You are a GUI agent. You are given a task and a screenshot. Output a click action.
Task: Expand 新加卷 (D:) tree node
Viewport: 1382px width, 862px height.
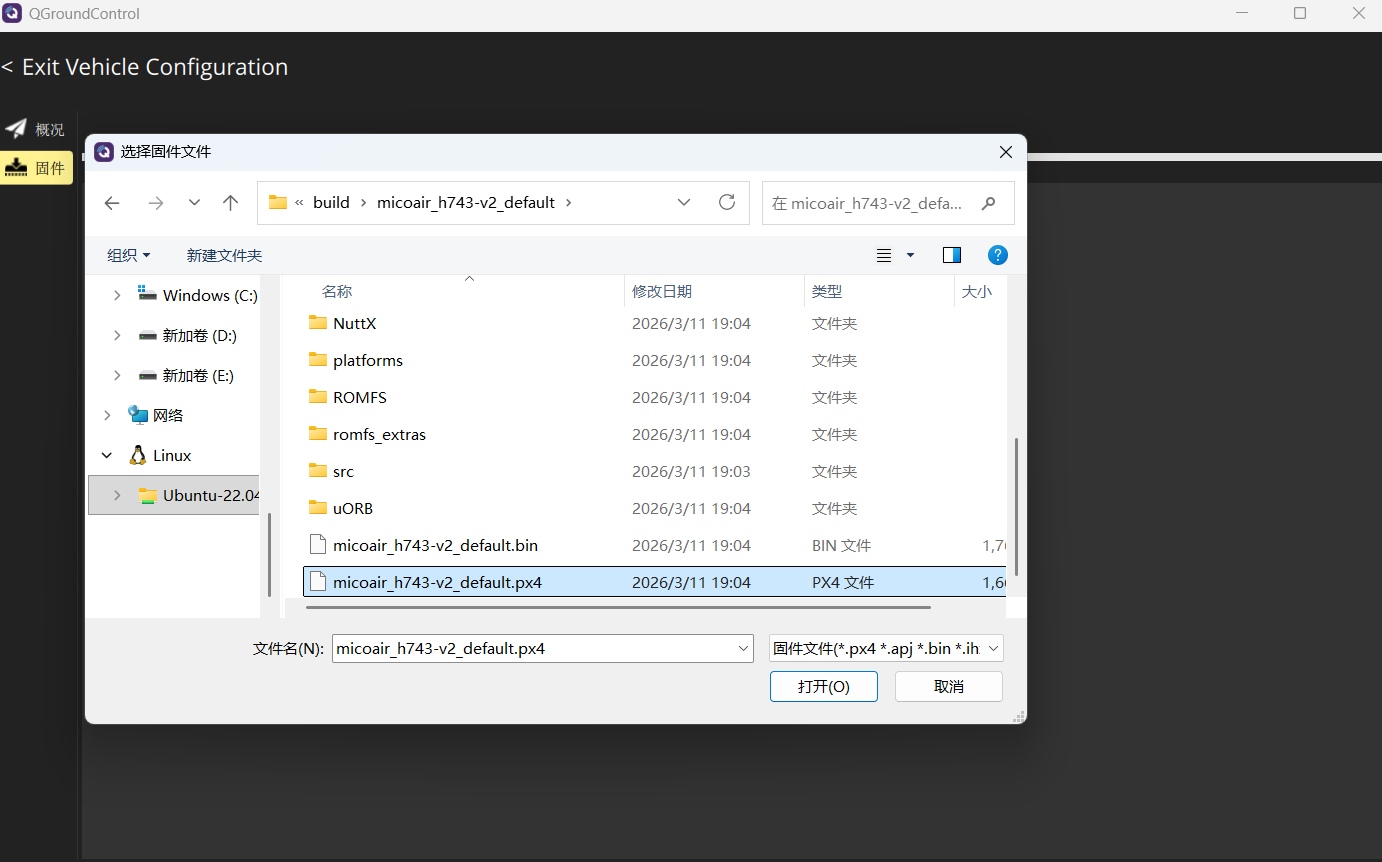tap(117, 335)
